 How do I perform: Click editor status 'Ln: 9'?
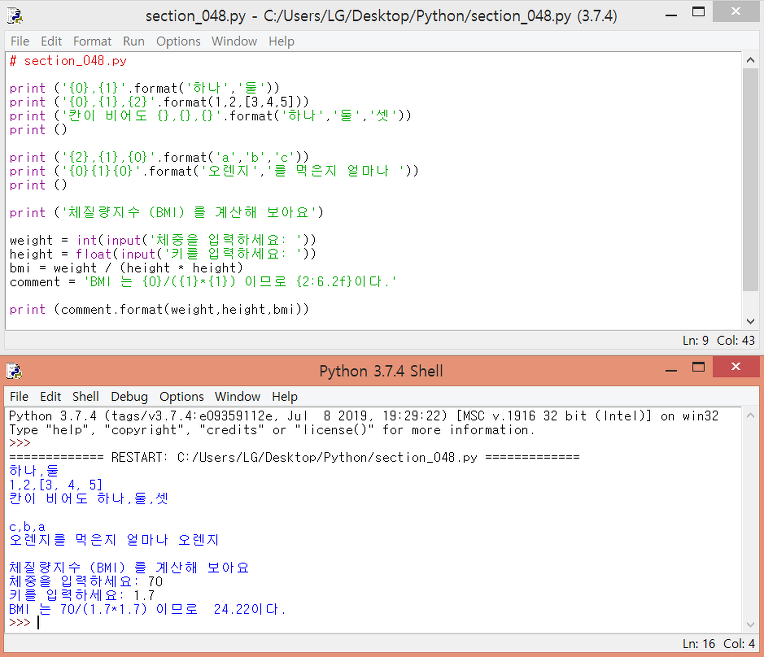click(x=695, y=341)
